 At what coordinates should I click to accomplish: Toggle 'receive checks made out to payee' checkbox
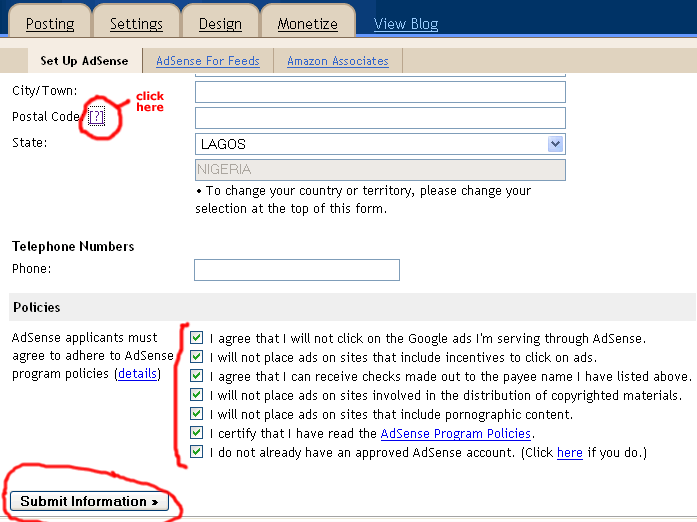tap(196, 376)
